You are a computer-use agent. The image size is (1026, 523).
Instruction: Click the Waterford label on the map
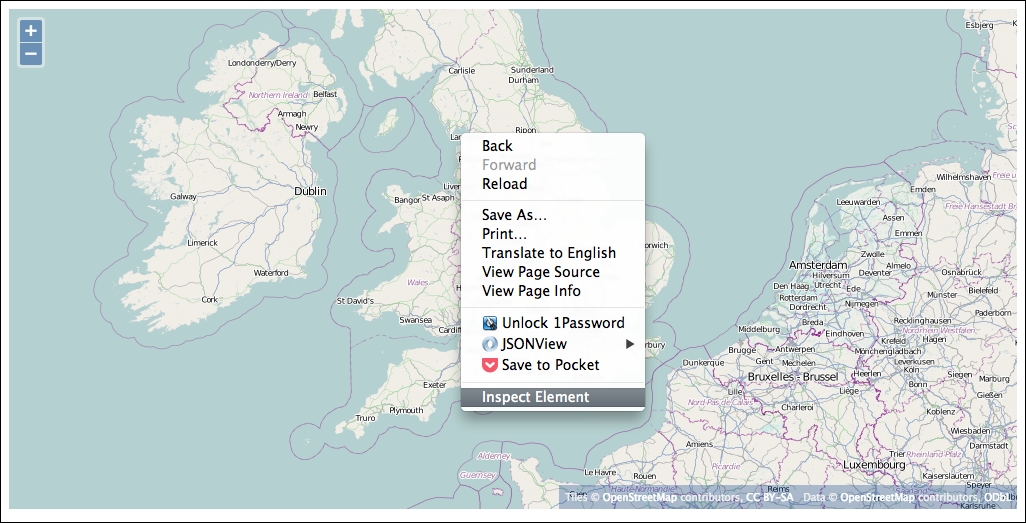tap(271, 273)
